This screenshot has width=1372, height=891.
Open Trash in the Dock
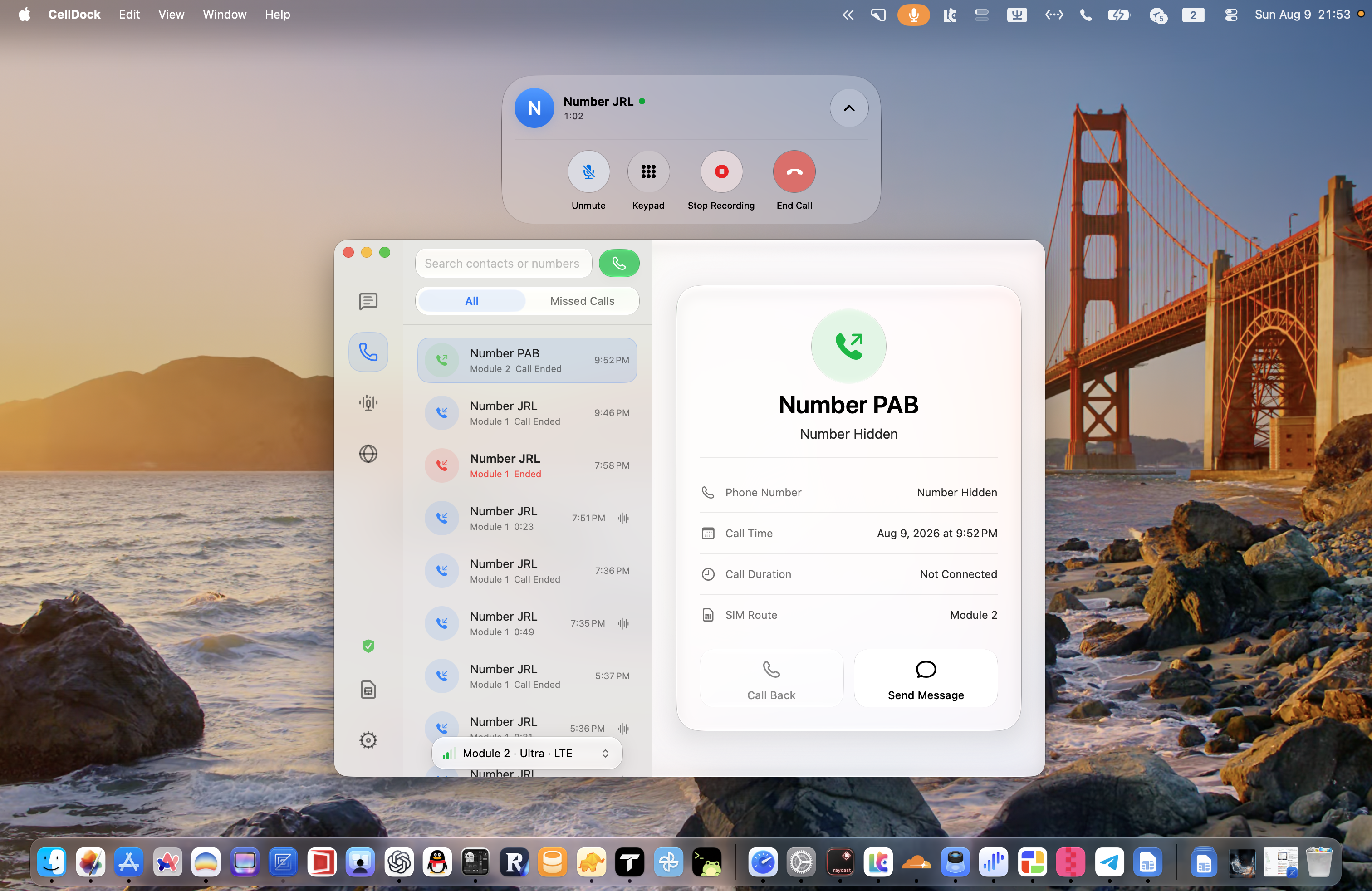[1318, 862]
